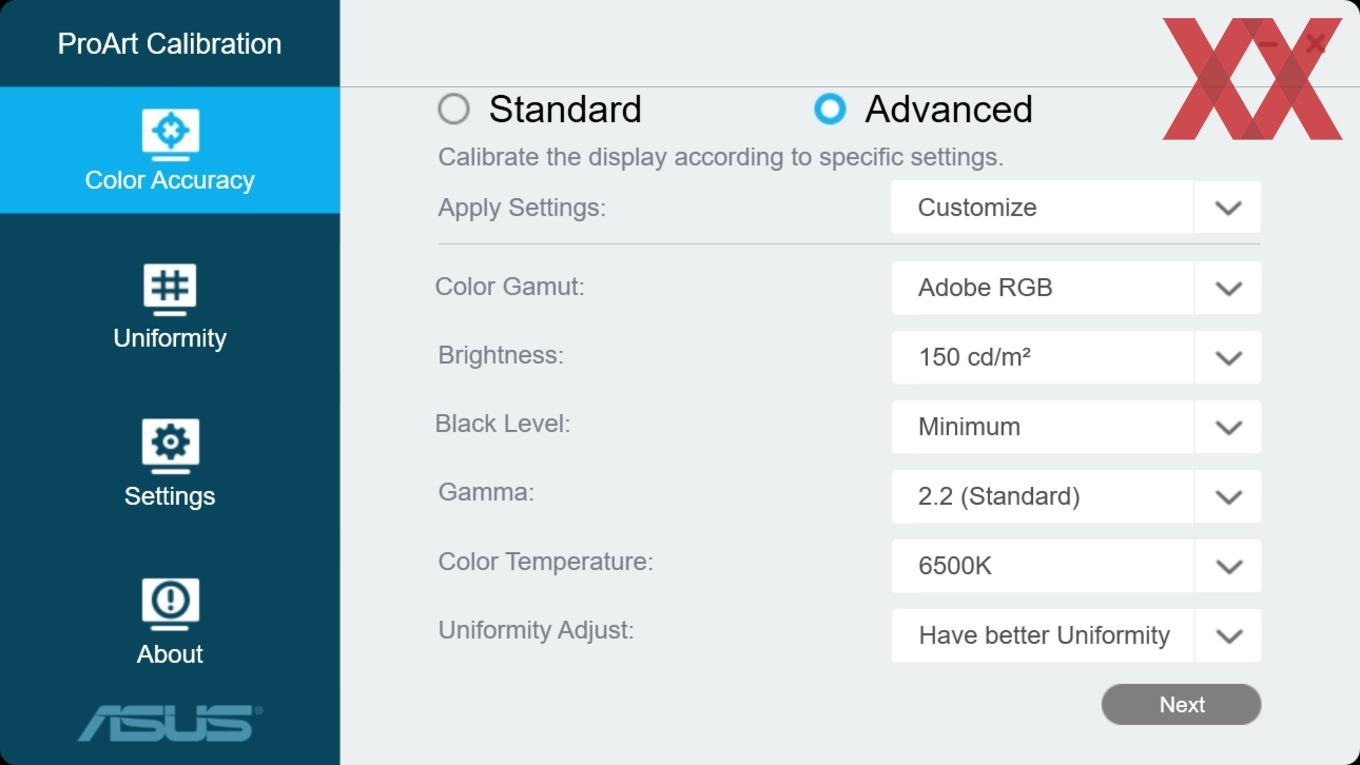
Task: Open the Settings gear monitor icon
Action: coord(170,446)
